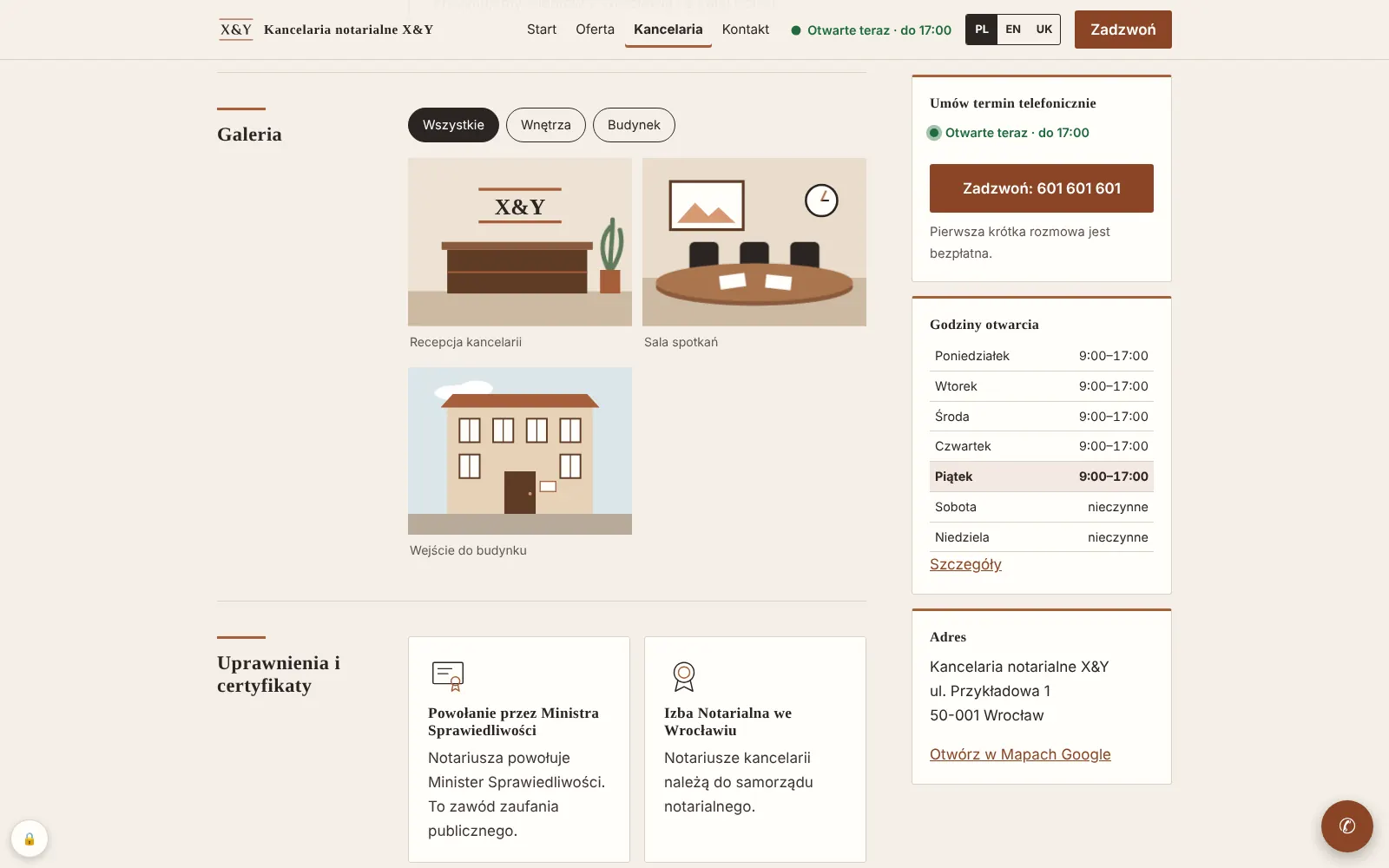Click the Izba Notarialna we Wrocławiu heading

[x=727, y=721]
